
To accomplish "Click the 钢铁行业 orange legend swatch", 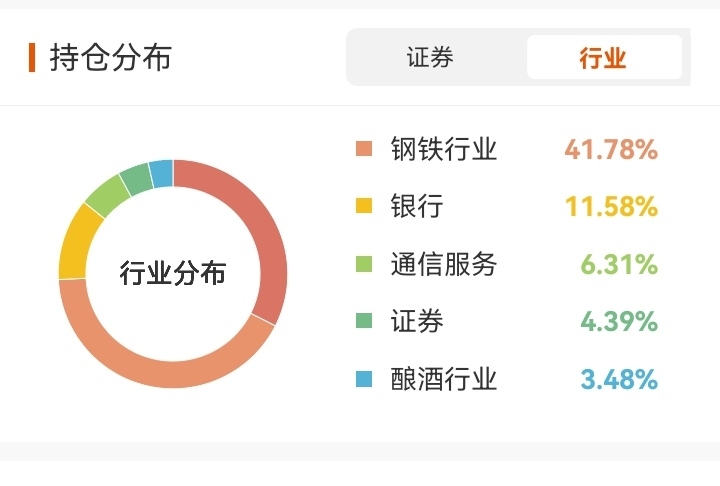I will coord(365,150).
